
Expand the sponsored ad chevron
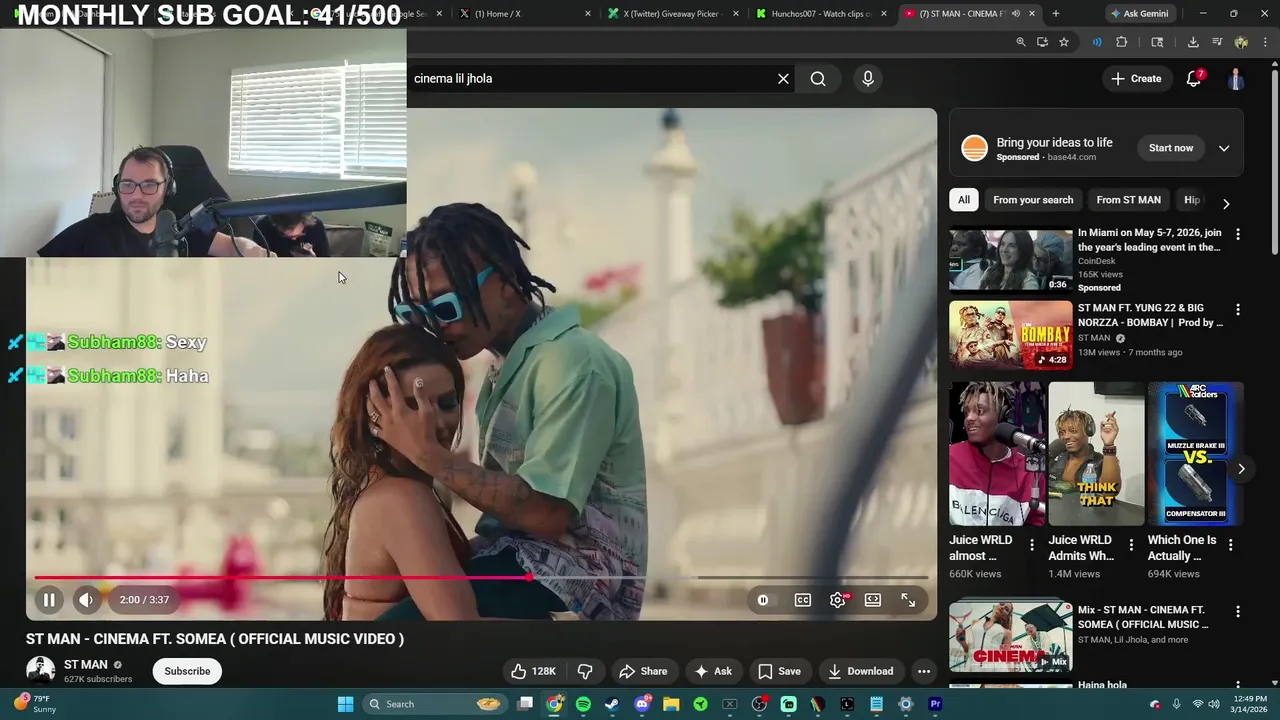click(x=1224, y=148)
